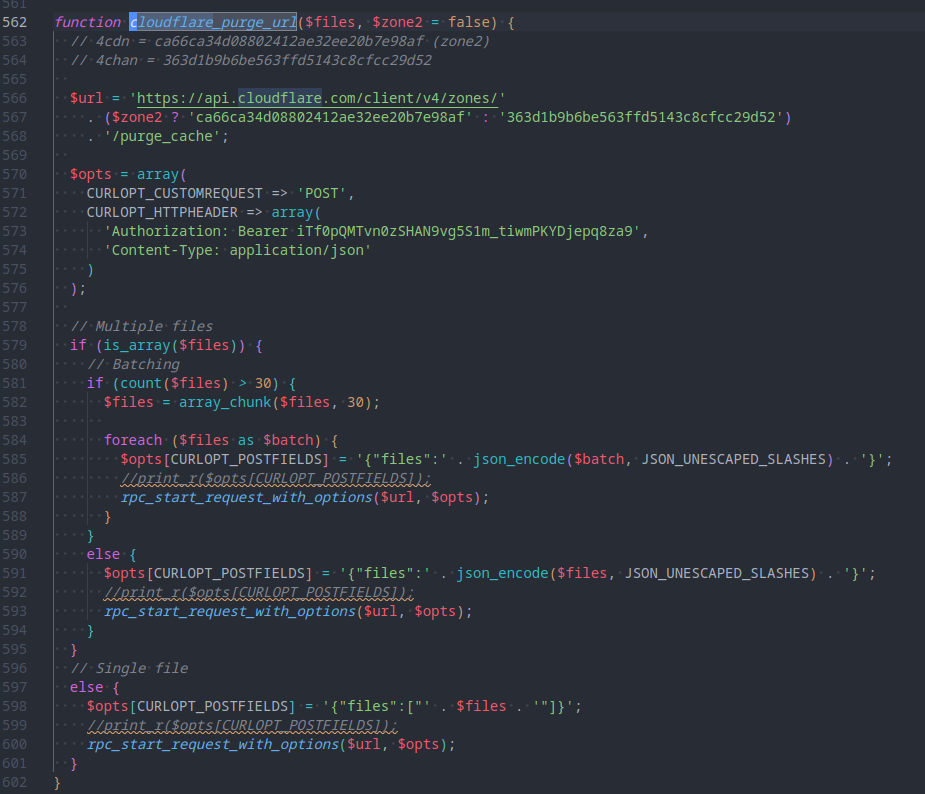This screenshot has height=794, width=925.
Task: Click the foreach keyword on line 584
Action: pyautogui.click(x=133, y=440)
